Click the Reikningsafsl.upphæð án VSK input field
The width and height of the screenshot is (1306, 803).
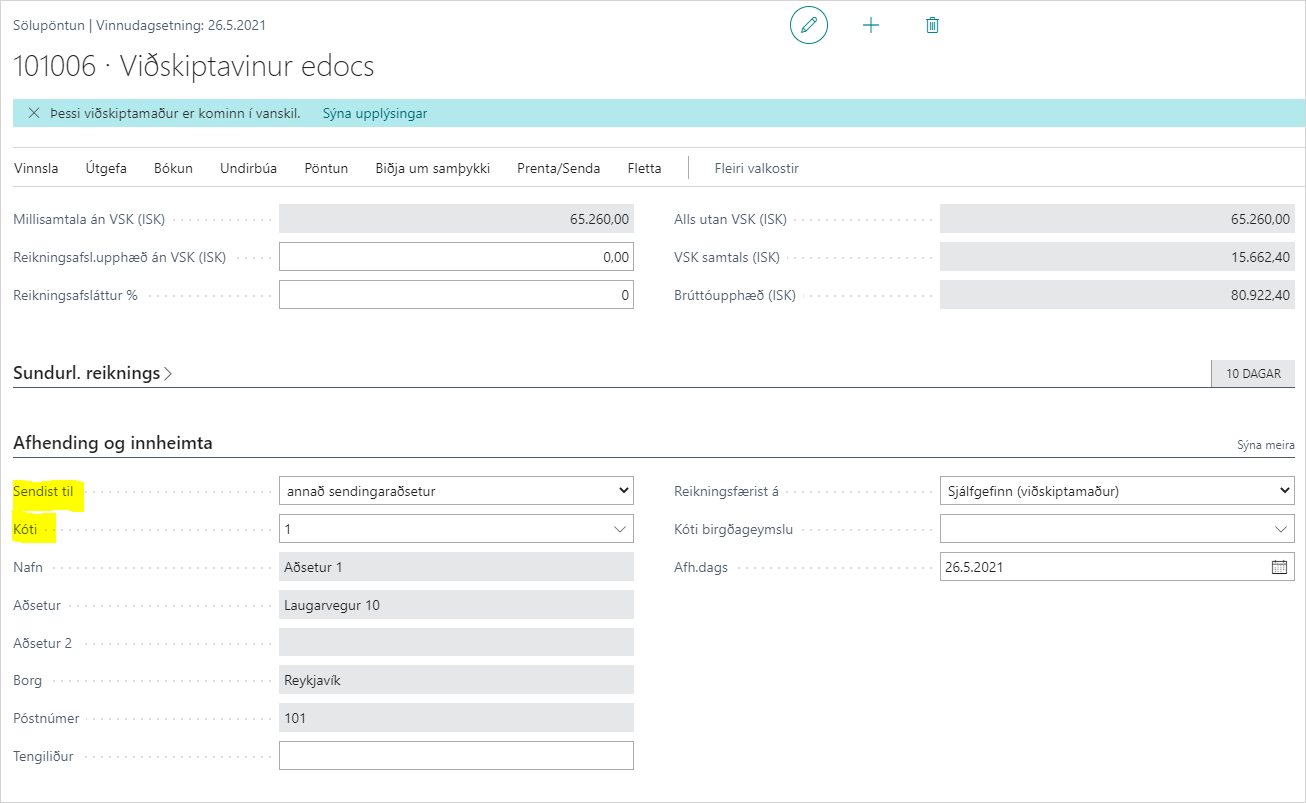click(456, 257)
